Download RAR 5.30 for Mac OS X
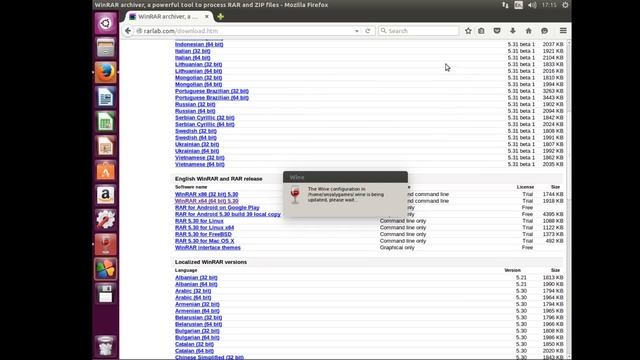 [x=204, y=241]
